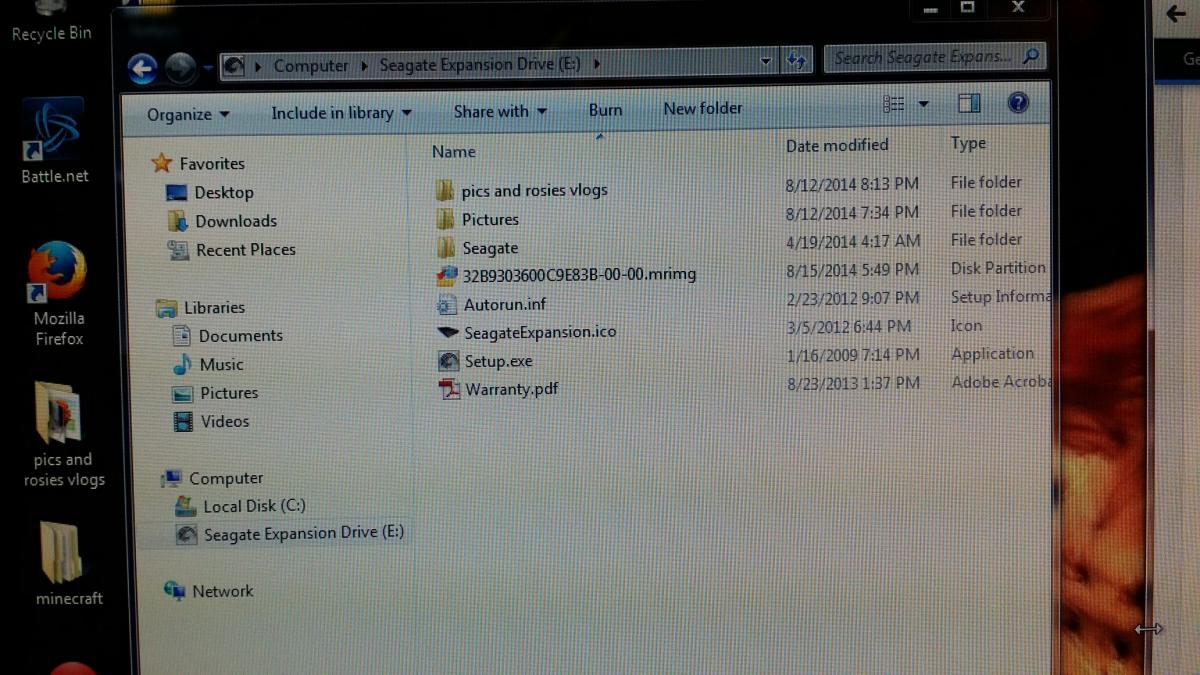Select the Pictures library in sidebar
The width and height of the screenshot is (1200, 675).
click(x=229, y=394)
